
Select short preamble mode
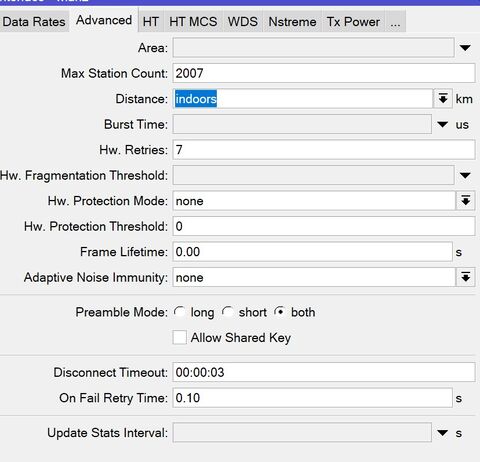228,312
